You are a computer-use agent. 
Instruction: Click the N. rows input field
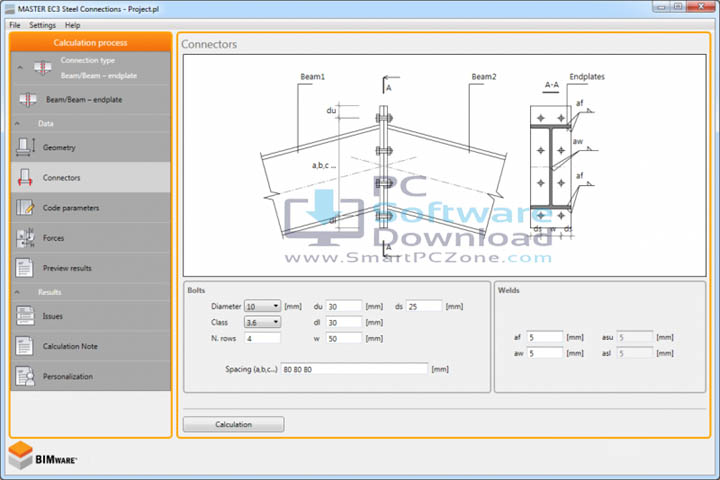(262, 339)
